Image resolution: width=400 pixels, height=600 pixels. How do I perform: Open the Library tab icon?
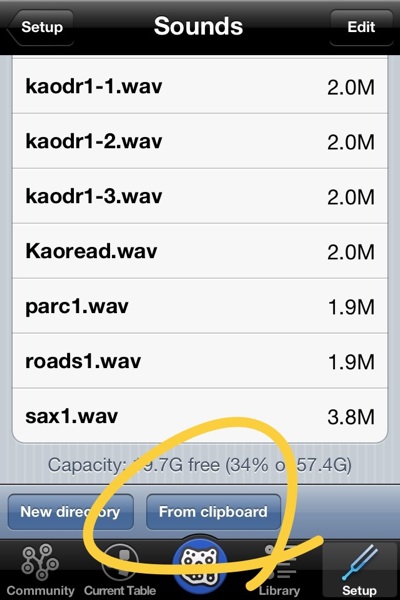click(279, 562)
